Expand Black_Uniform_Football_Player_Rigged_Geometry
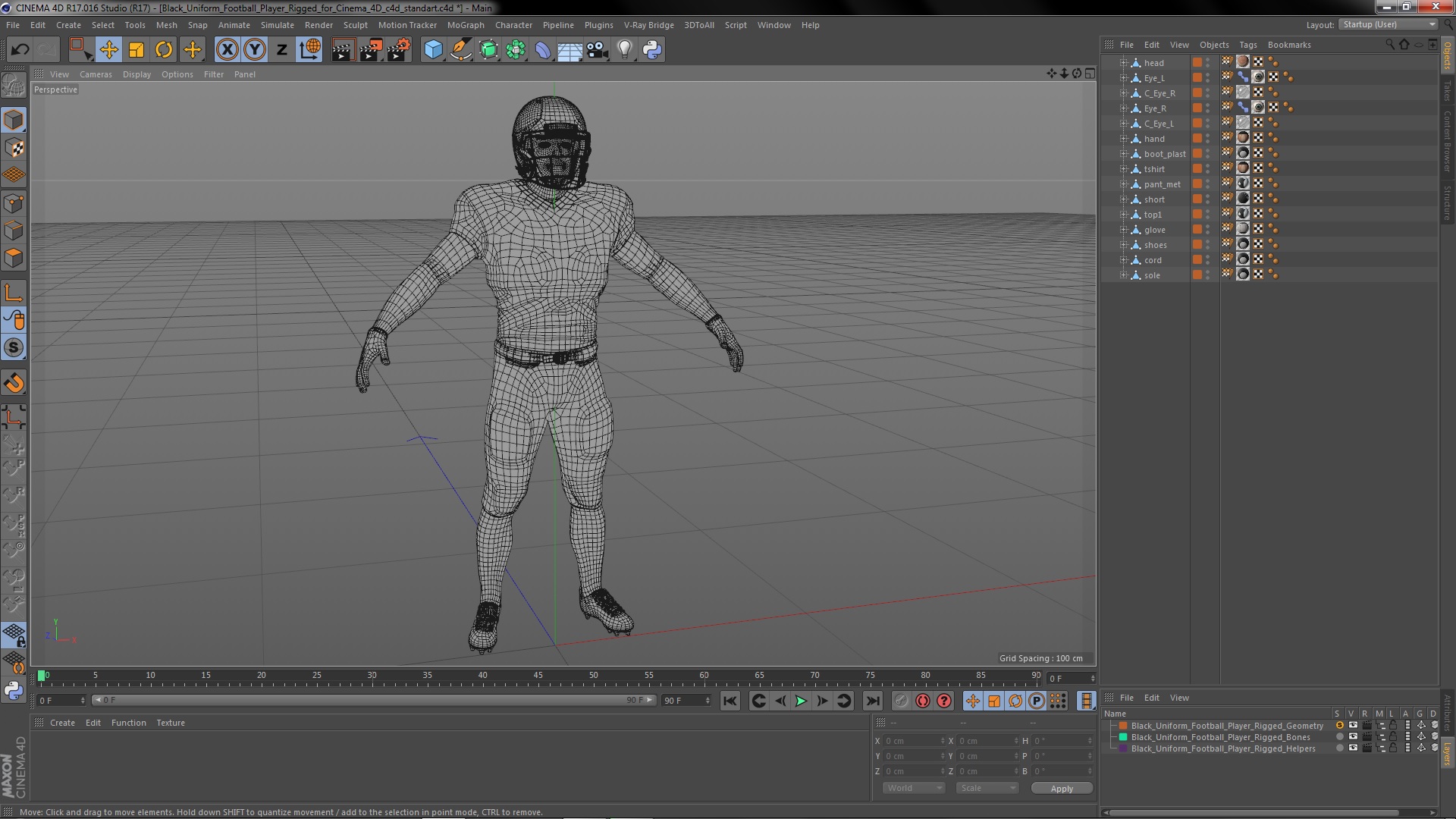 [x=1114, y=726]
